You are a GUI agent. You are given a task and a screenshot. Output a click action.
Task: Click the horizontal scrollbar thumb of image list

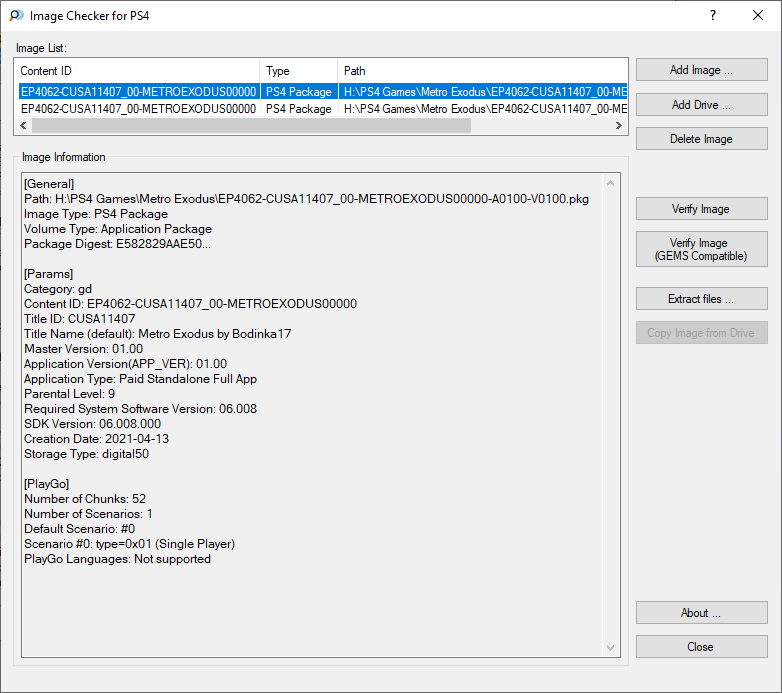[x=251, y=126]
